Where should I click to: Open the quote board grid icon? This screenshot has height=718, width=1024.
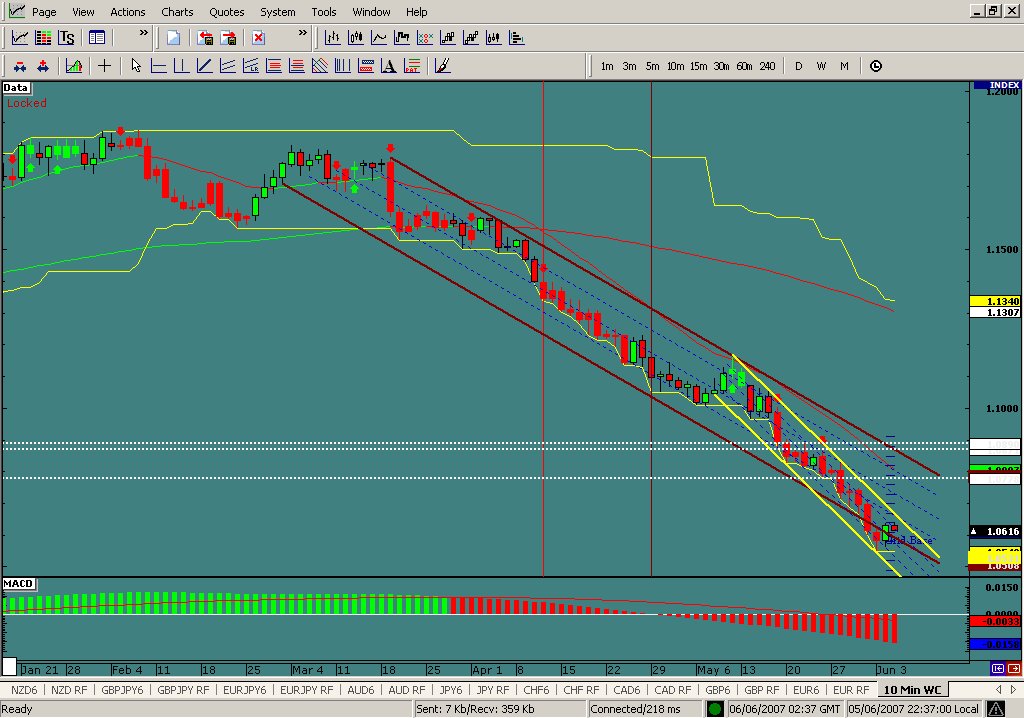(43, 38)
